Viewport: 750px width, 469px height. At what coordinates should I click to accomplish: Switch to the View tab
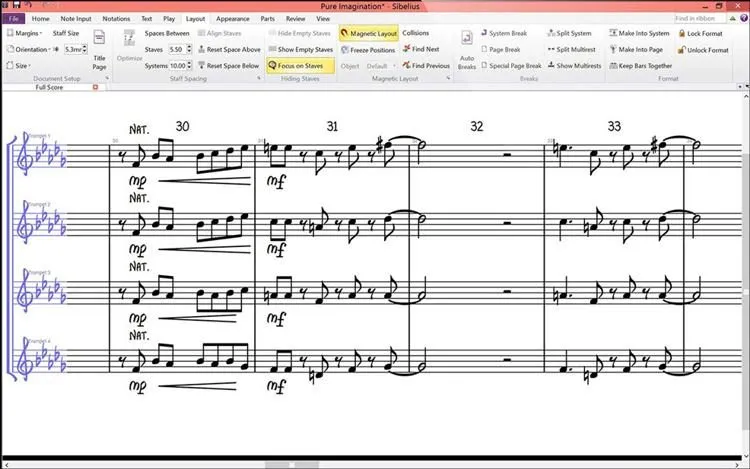tap(323, 19)
